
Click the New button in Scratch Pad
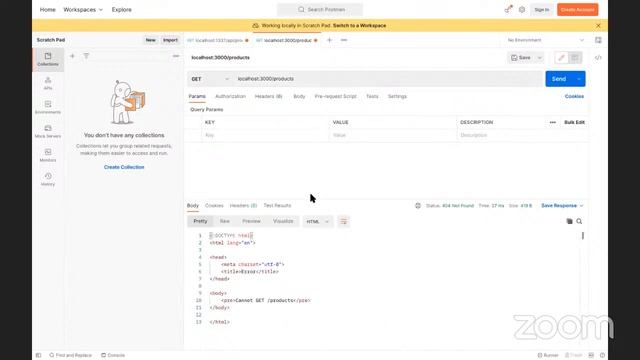click(151, 40)
